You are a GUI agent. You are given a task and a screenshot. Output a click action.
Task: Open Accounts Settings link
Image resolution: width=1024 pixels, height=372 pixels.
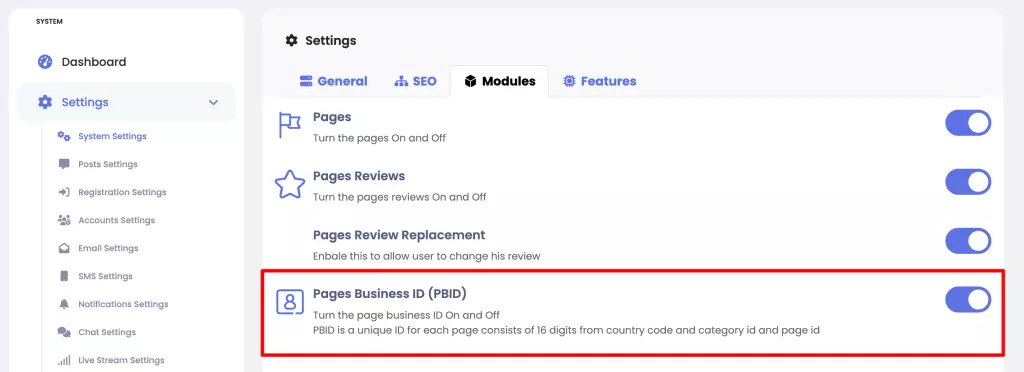tap(116, 220)
